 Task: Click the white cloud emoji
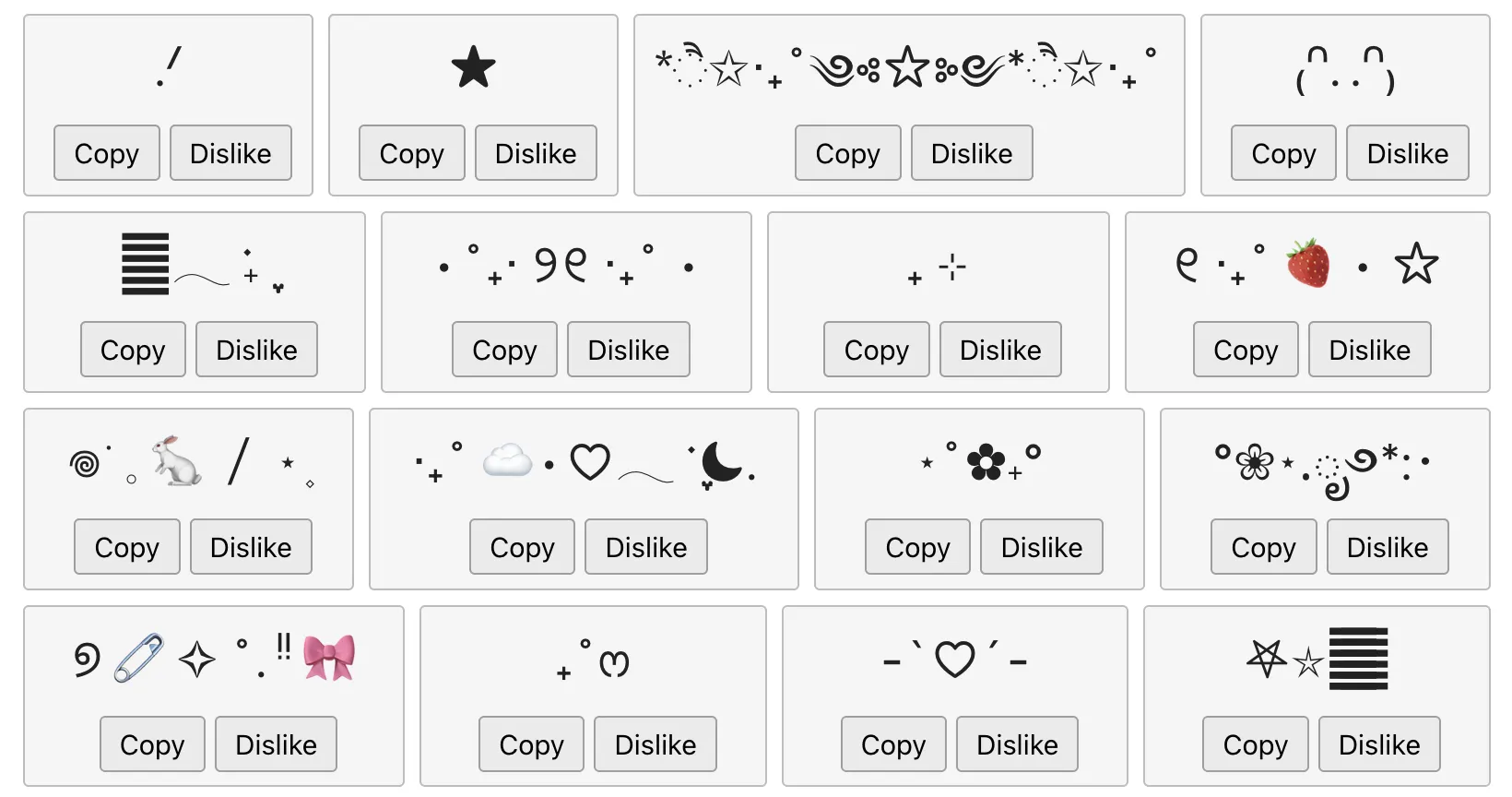(x=508, y=459)
